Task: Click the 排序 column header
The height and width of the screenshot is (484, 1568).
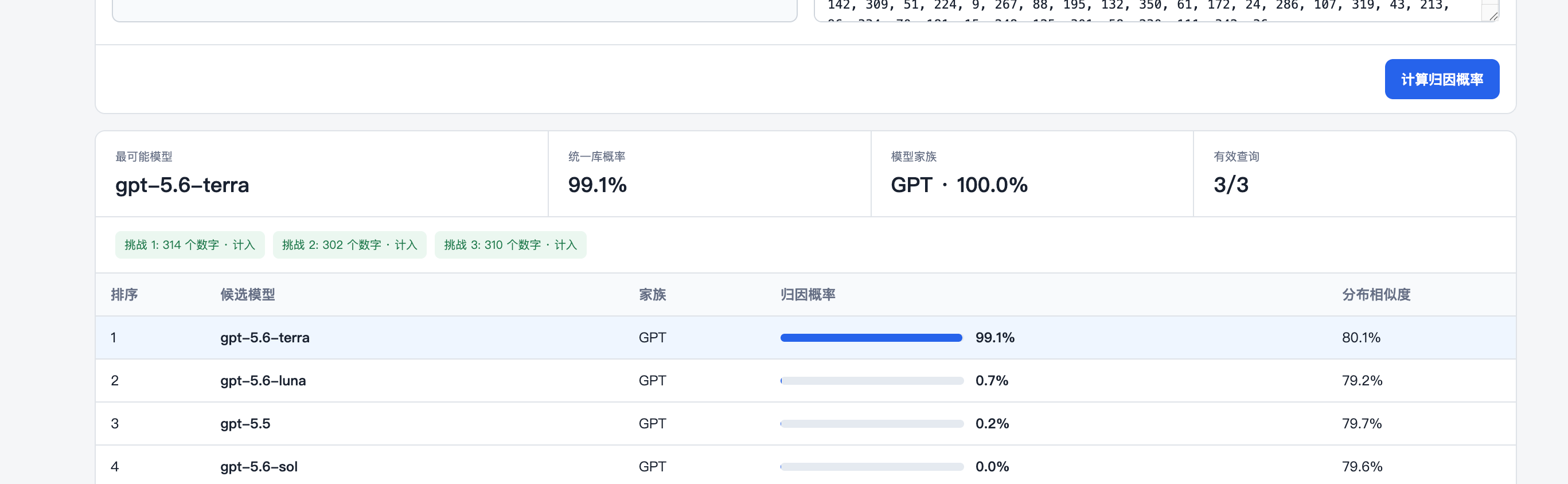Action: pyautogui.click(x=124, y=295)
